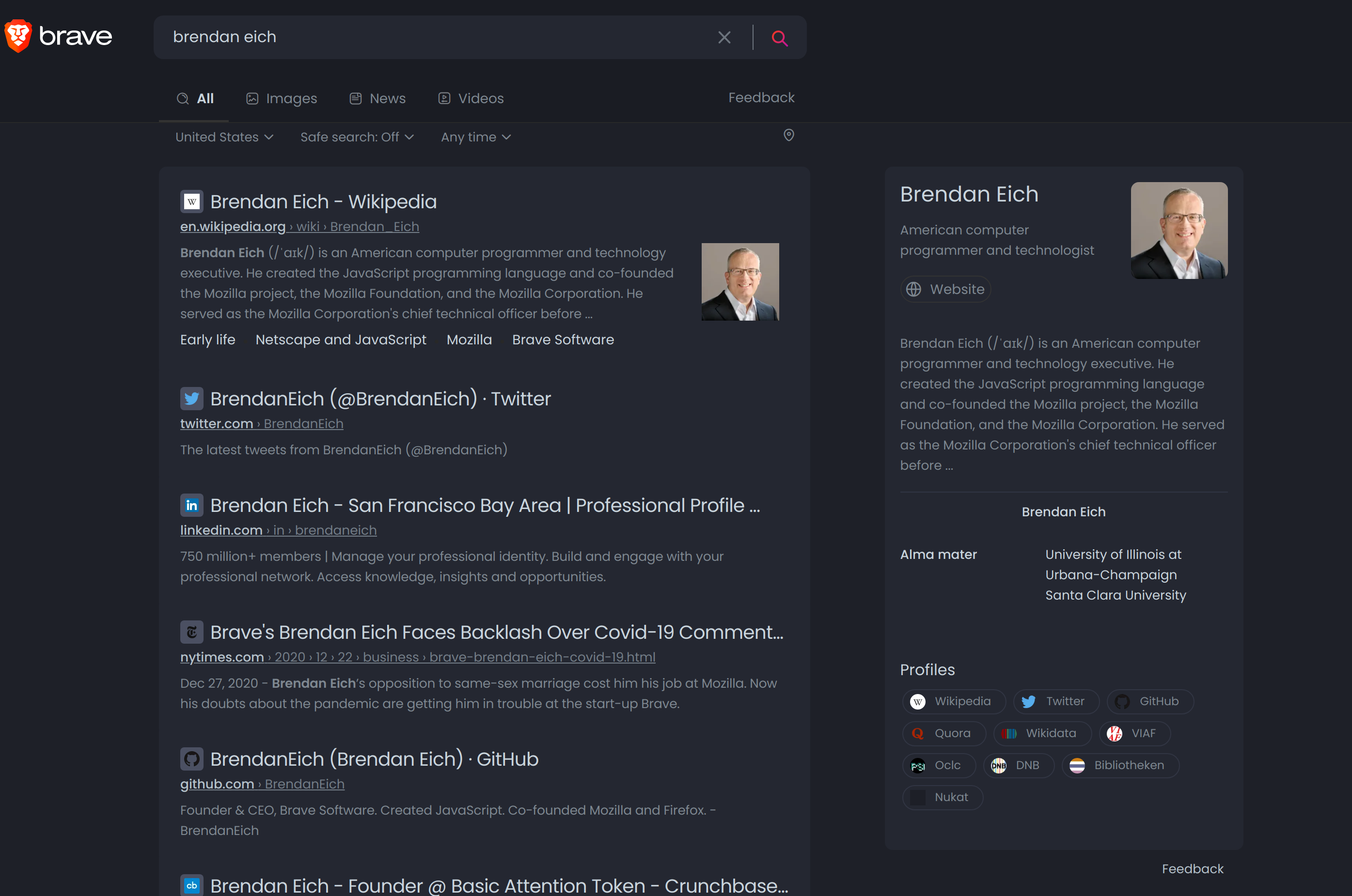Click the portrait photo in the info panel
Viewport: 1352px width, 896px height.
[x=1179, y=231]
